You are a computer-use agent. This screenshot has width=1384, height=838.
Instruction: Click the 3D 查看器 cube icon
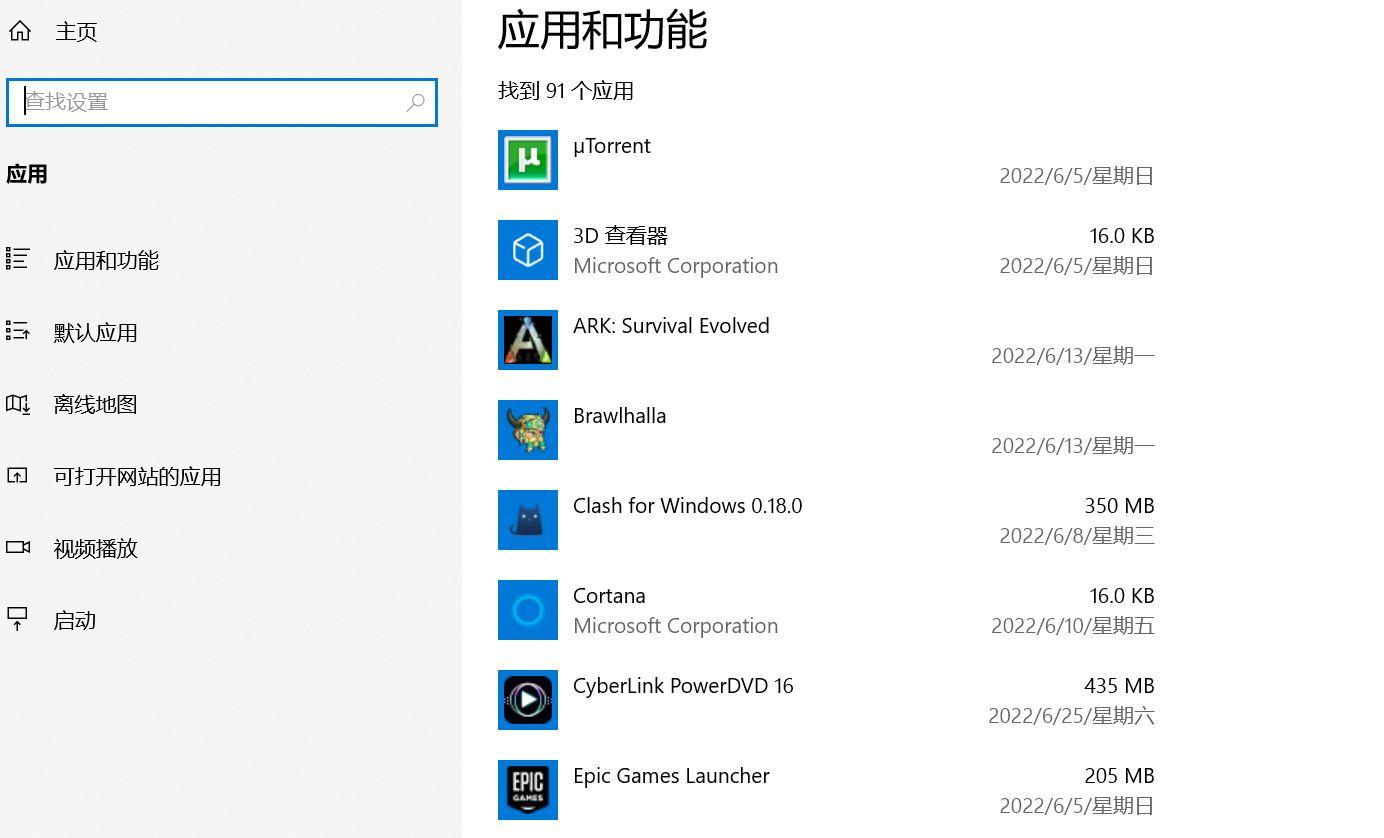coord(528,250)
